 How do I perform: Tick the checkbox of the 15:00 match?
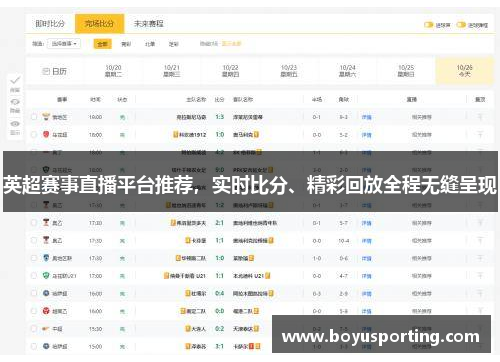[x=34, y=346]
